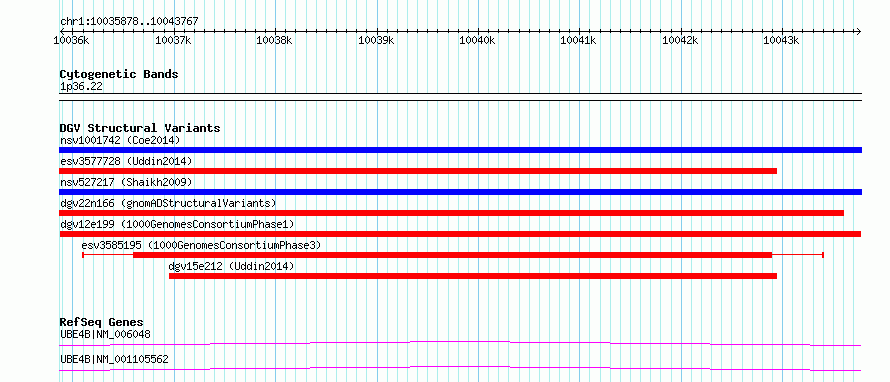890x382 pixels.
Task: Click the esv3585195 Phase3 thick red bar
Action: pos(452,255)
